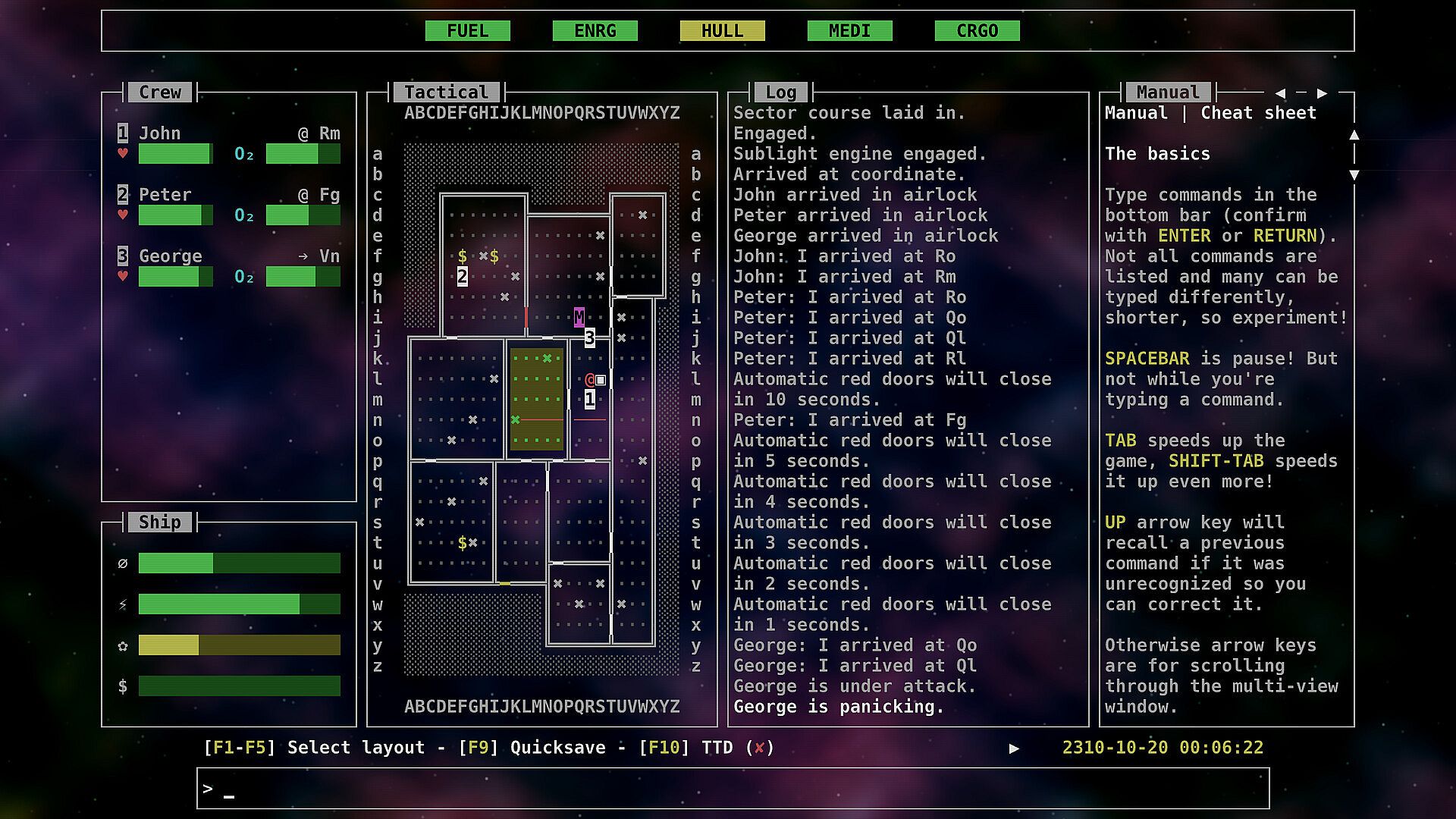This screenshot has height=819, width=1456.
Task: Open the Log panel tab
Action: [780, 93]
